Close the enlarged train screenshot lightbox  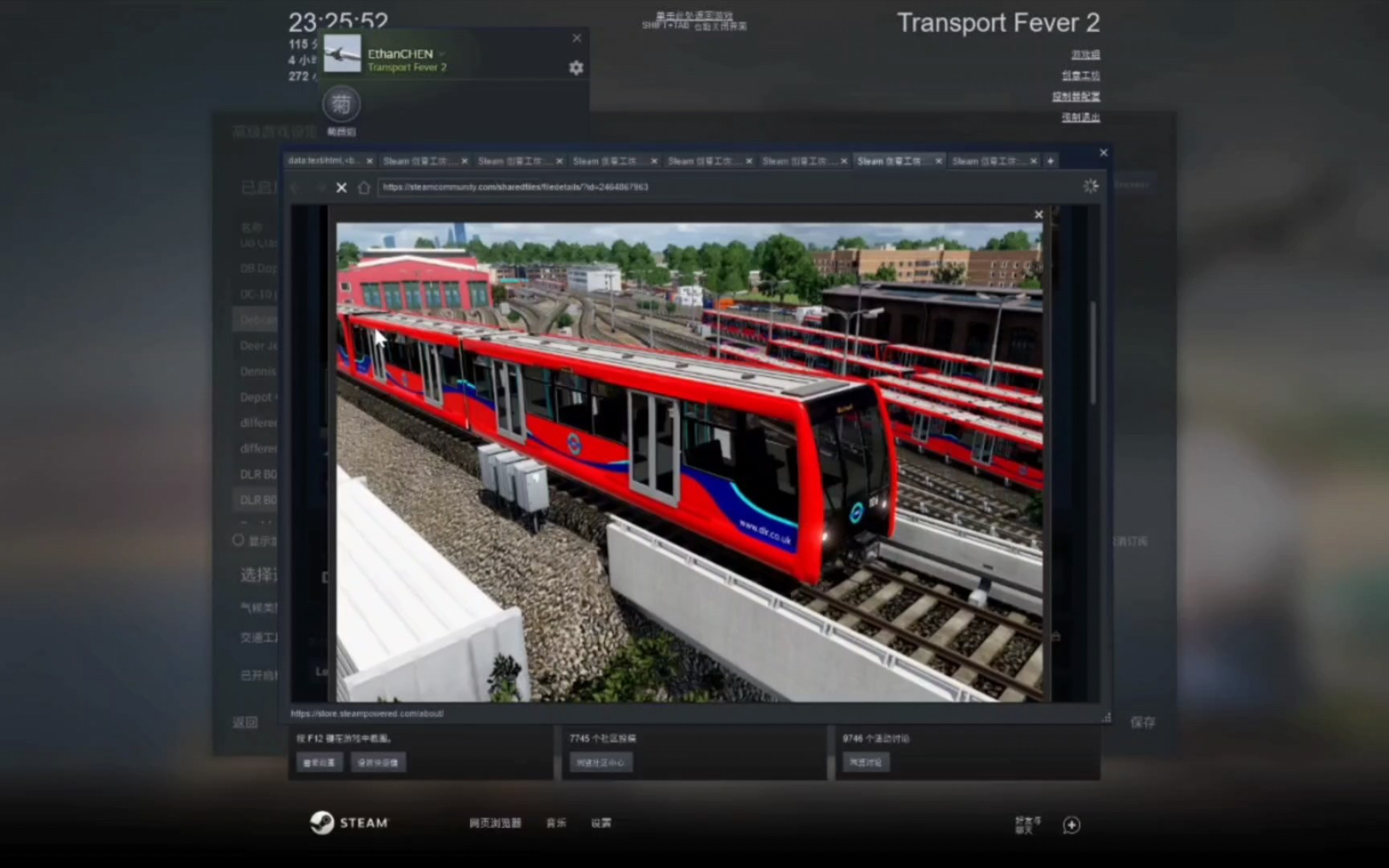pyautogui.click(x=1039, y=215)
